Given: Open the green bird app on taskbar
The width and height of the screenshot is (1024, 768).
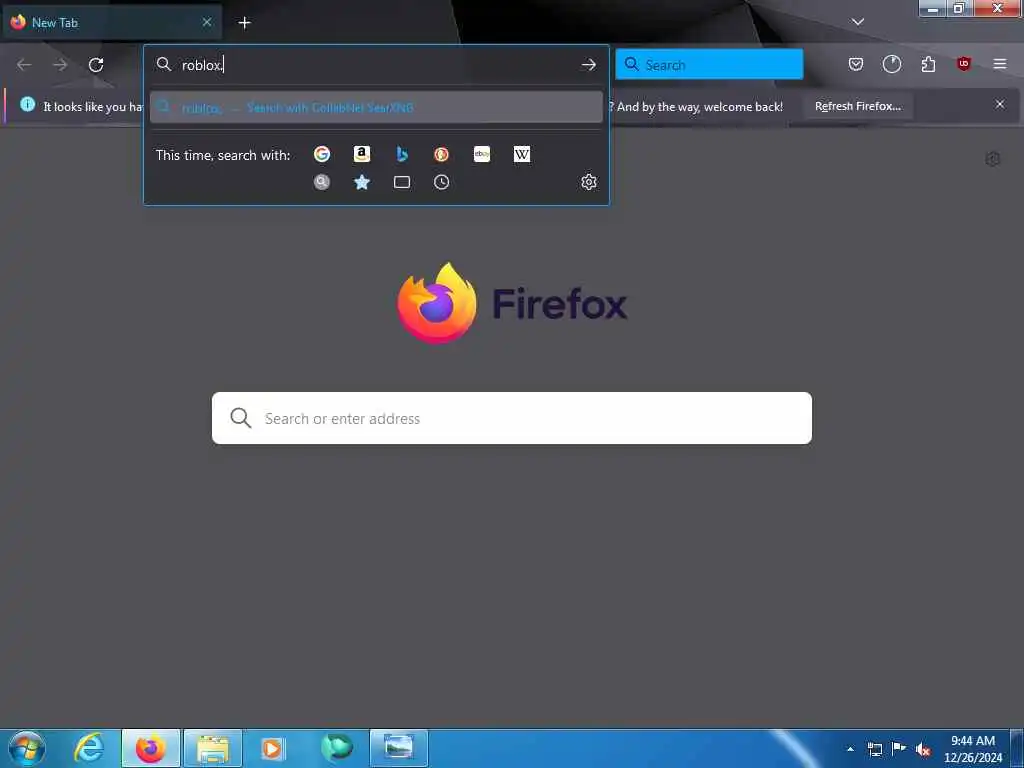Looking at the screenshot, I should coord(336,748).
